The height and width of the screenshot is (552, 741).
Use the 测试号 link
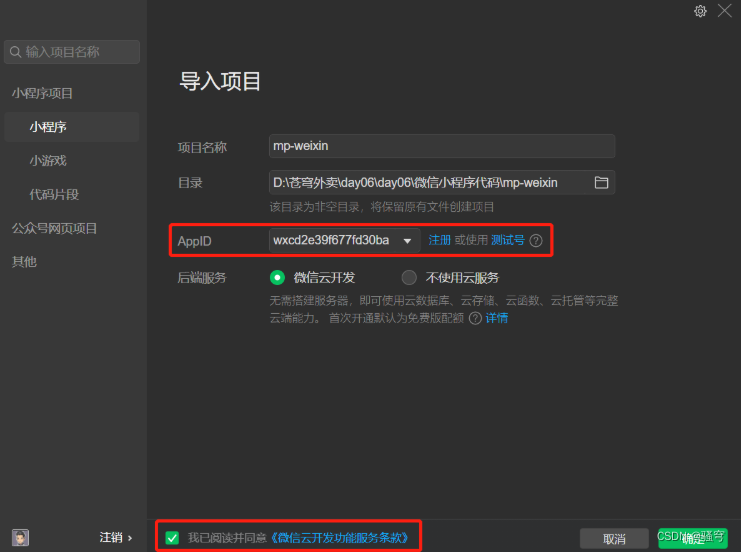508,240
